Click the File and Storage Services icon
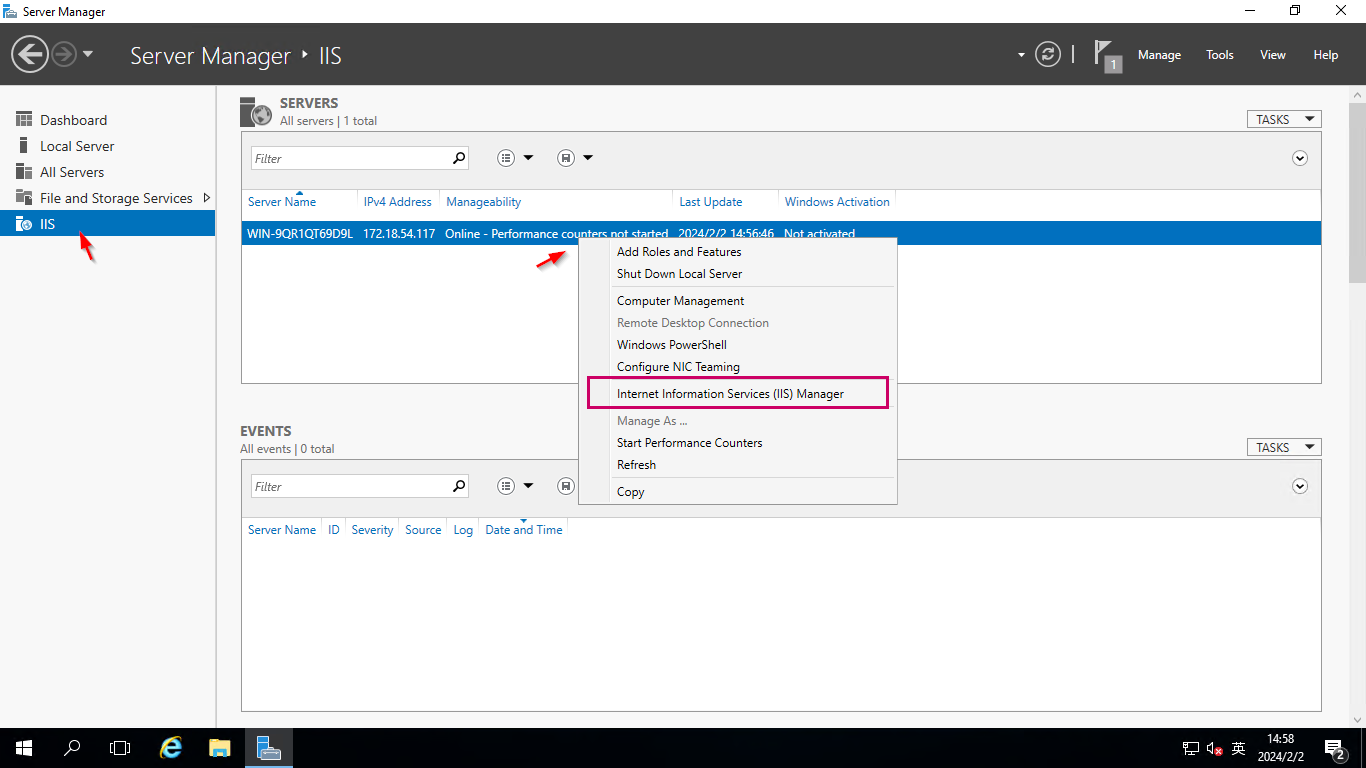 point(24,198)
